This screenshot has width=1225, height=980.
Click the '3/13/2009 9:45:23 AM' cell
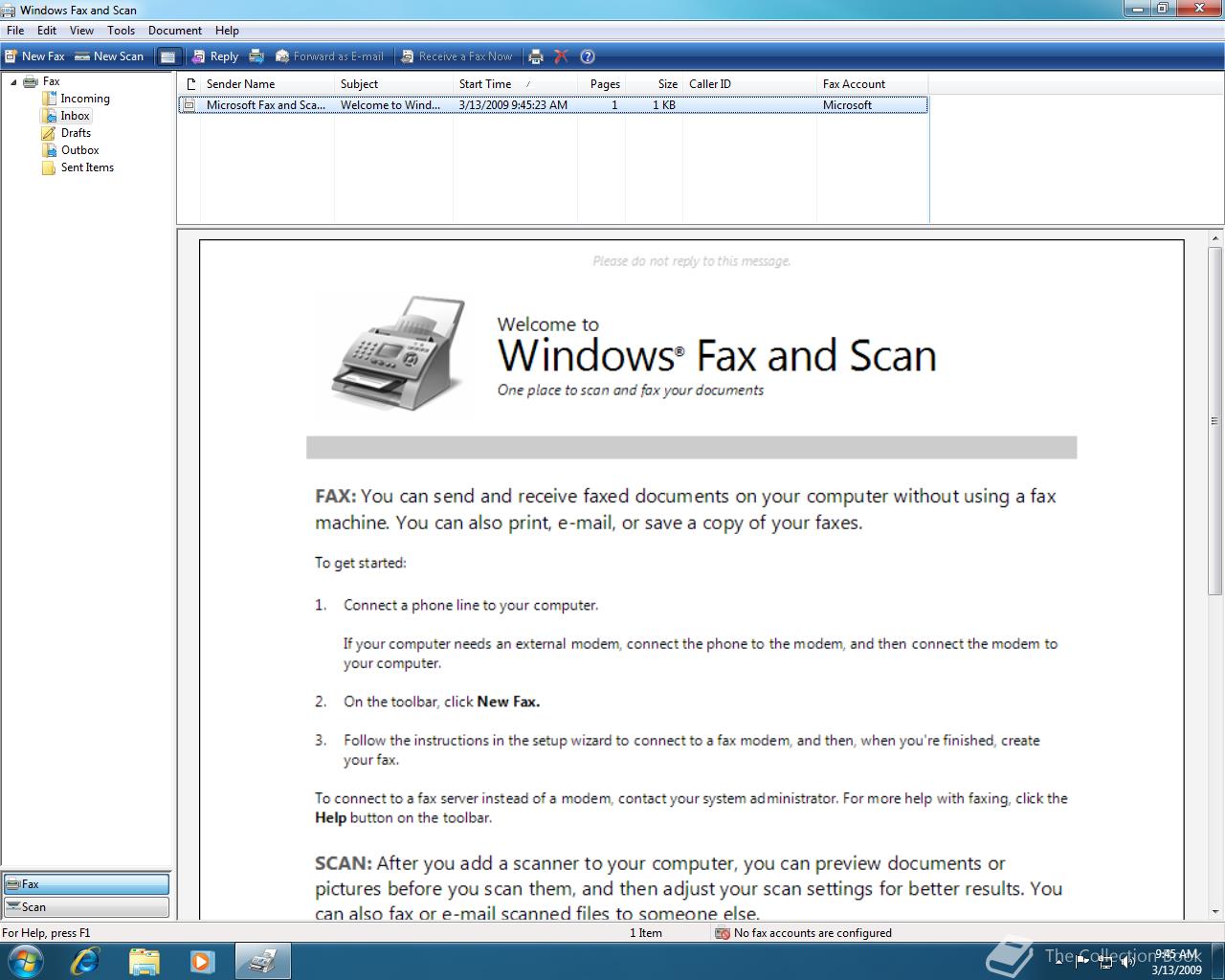pyautogui.click(x=513, y=105)
